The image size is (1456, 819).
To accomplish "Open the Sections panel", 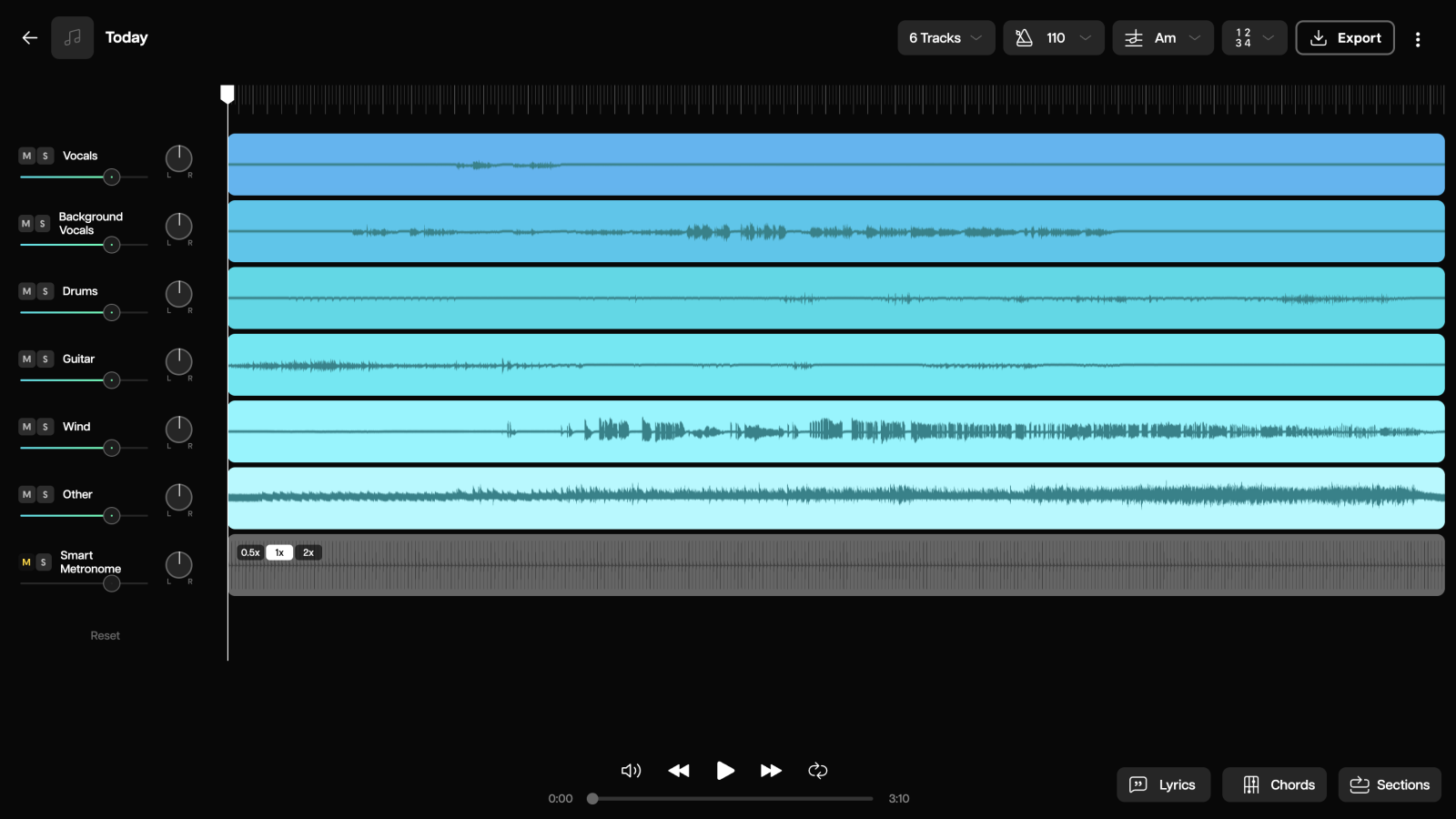I will [x=1390, y=784].
